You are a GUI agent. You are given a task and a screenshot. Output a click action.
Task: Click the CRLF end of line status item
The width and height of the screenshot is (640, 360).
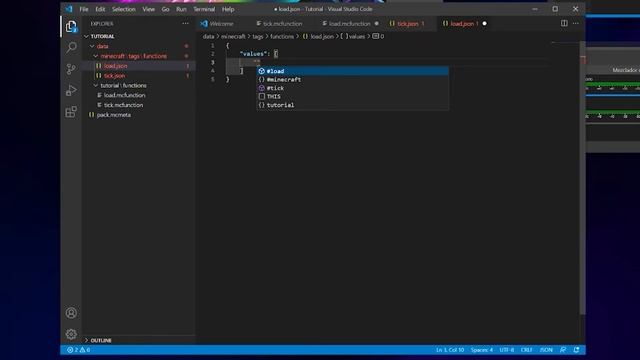coord(526,350)
